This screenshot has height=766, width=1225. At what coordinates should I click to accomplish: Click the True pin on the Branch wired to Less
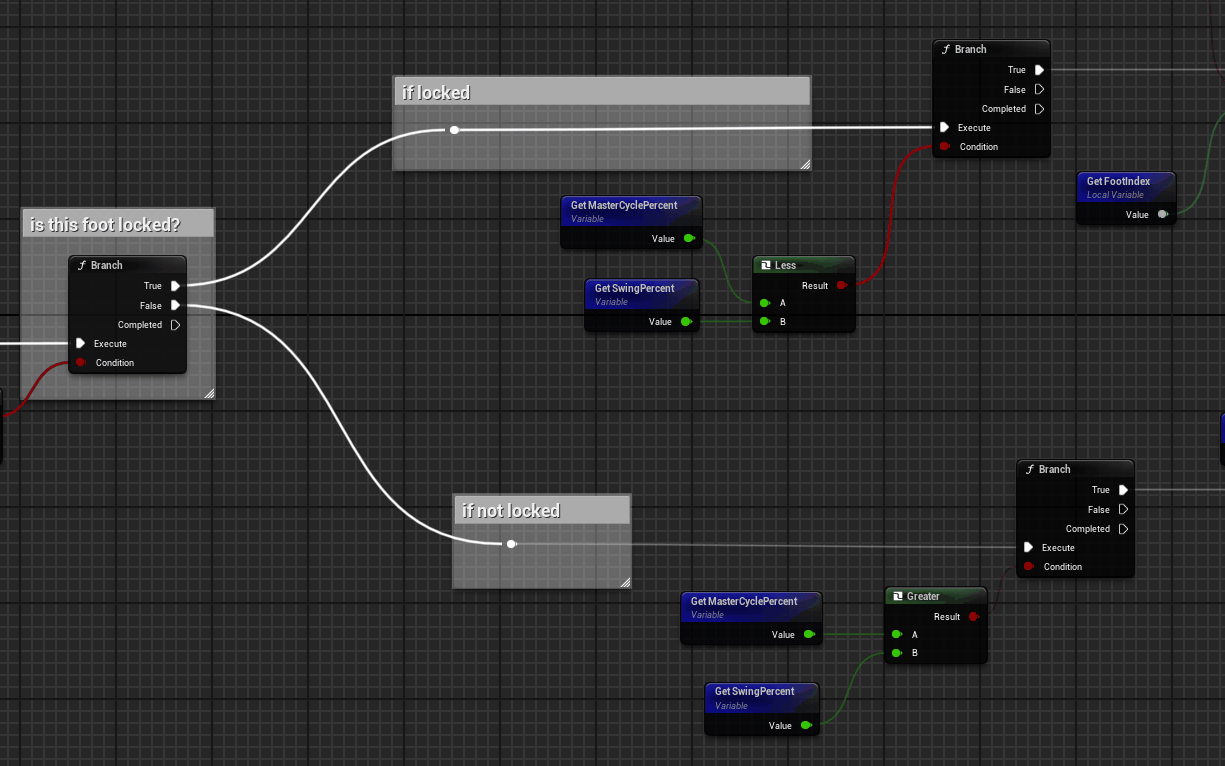pyautogui.click(x=1040, y=70)
